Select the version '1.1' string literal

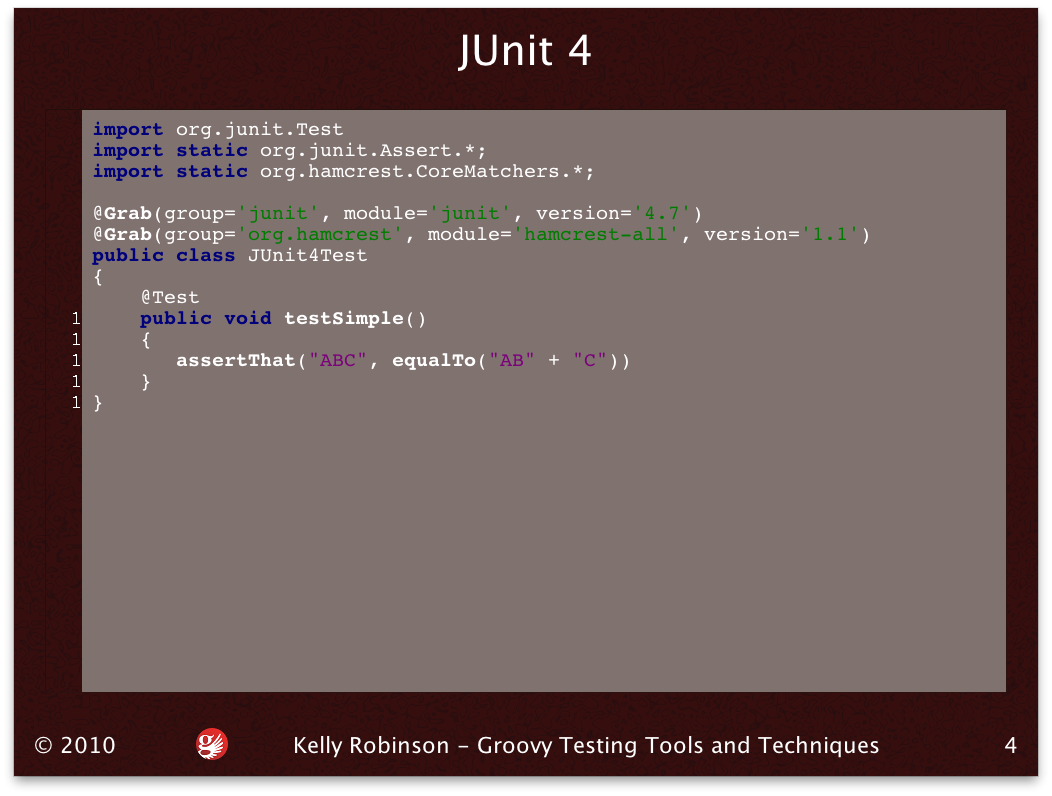point(825,234)
